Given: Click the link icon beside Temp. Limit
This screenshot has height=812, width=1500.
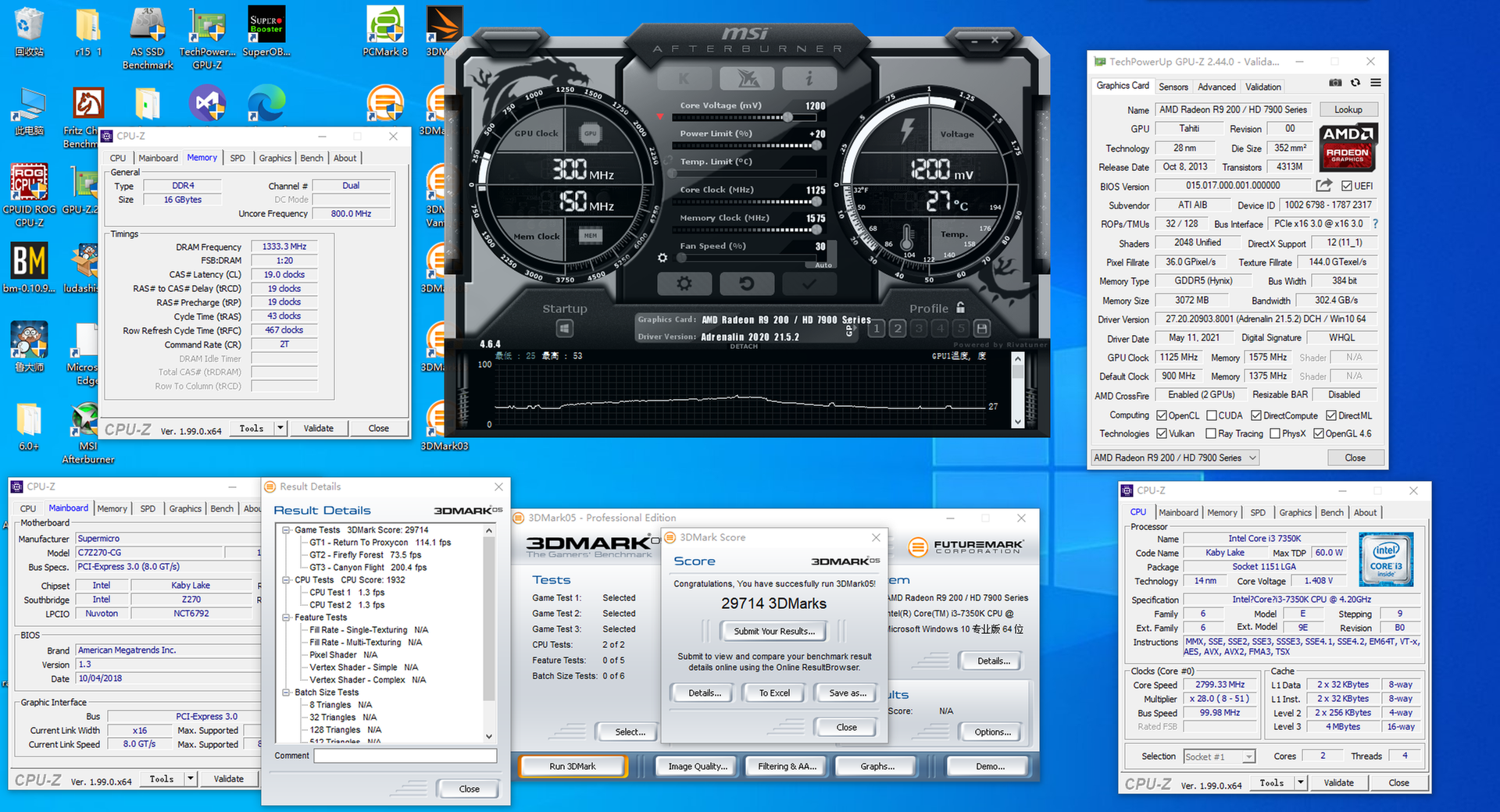Looking at the screenshot, I should point(670,161).
